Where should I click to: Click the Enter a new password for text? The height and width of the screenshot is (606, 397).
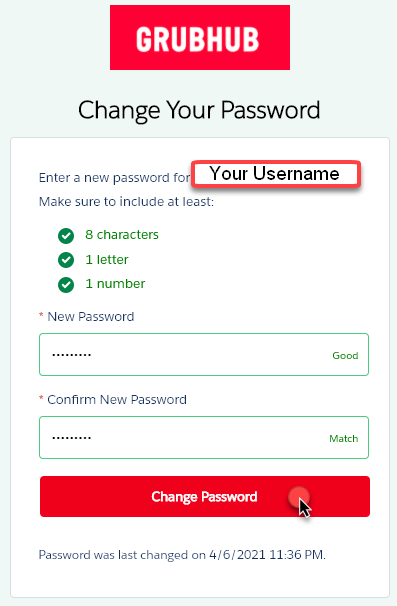click(114, 178)
